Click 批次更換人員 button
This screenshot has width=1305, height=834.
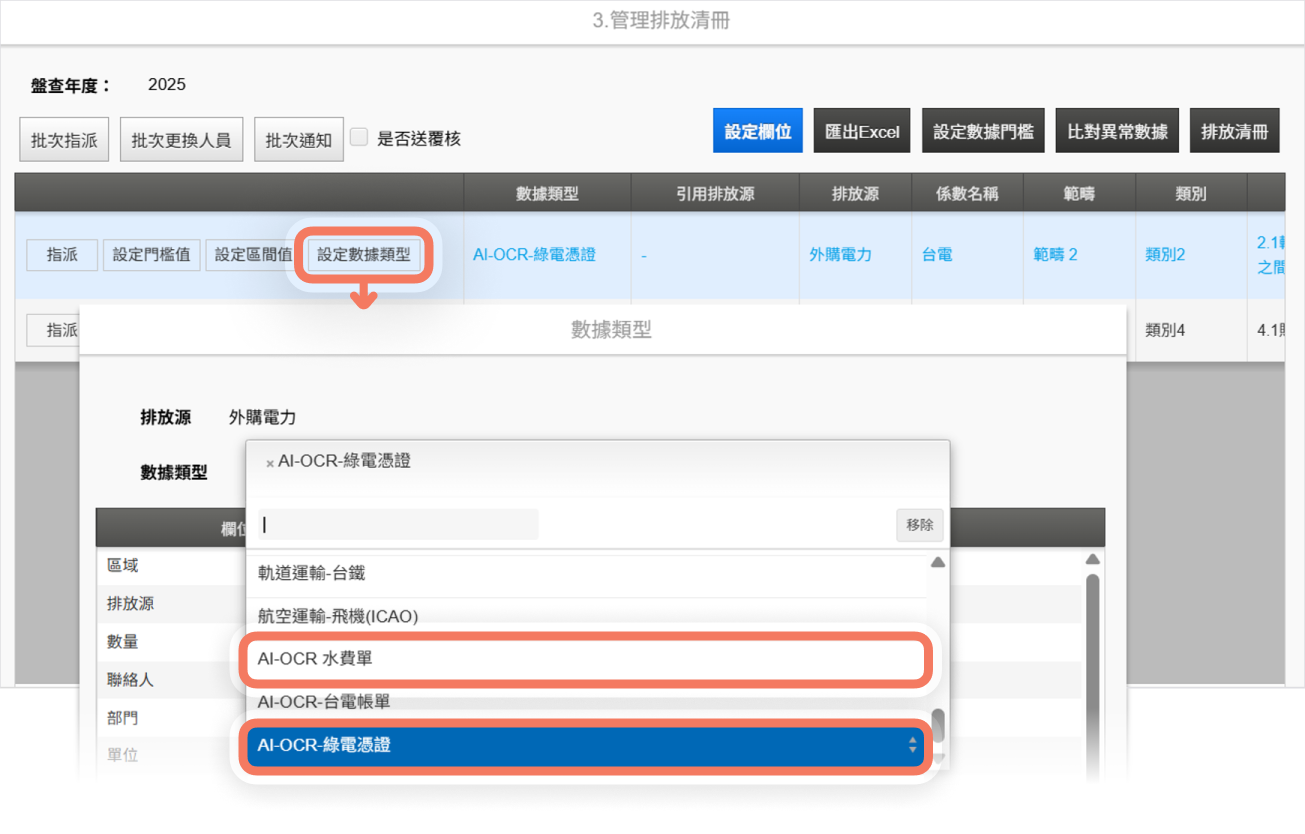181,140
